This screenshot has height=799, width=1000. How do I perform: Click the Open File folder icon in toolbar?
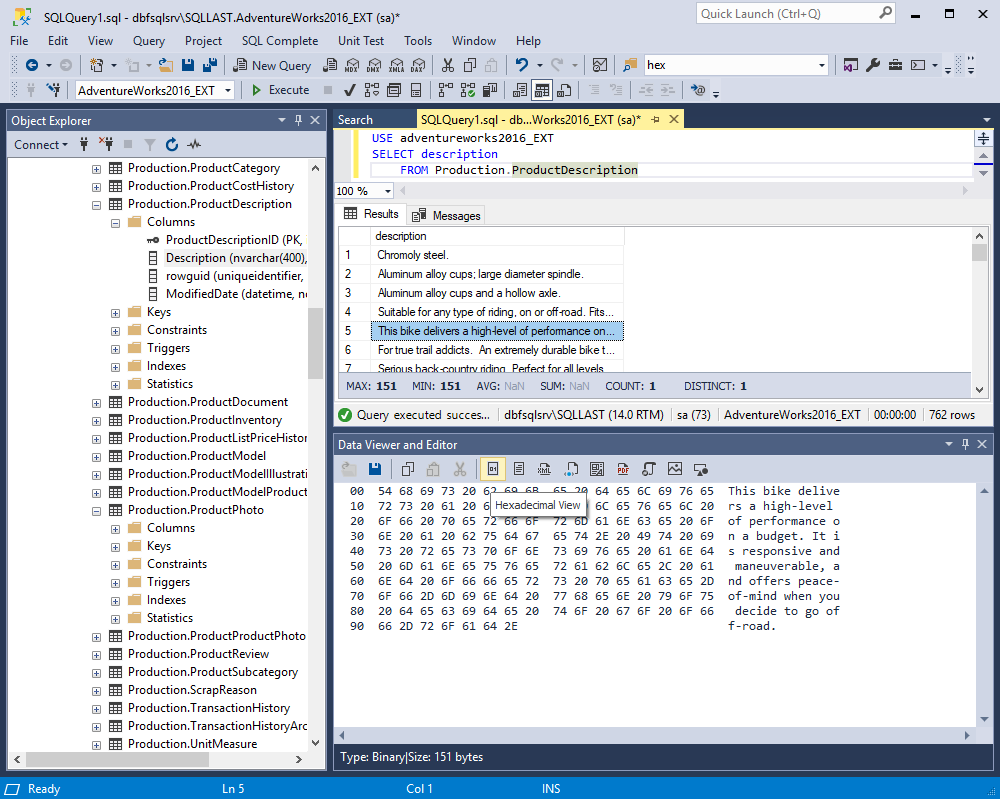pos(166,65)
